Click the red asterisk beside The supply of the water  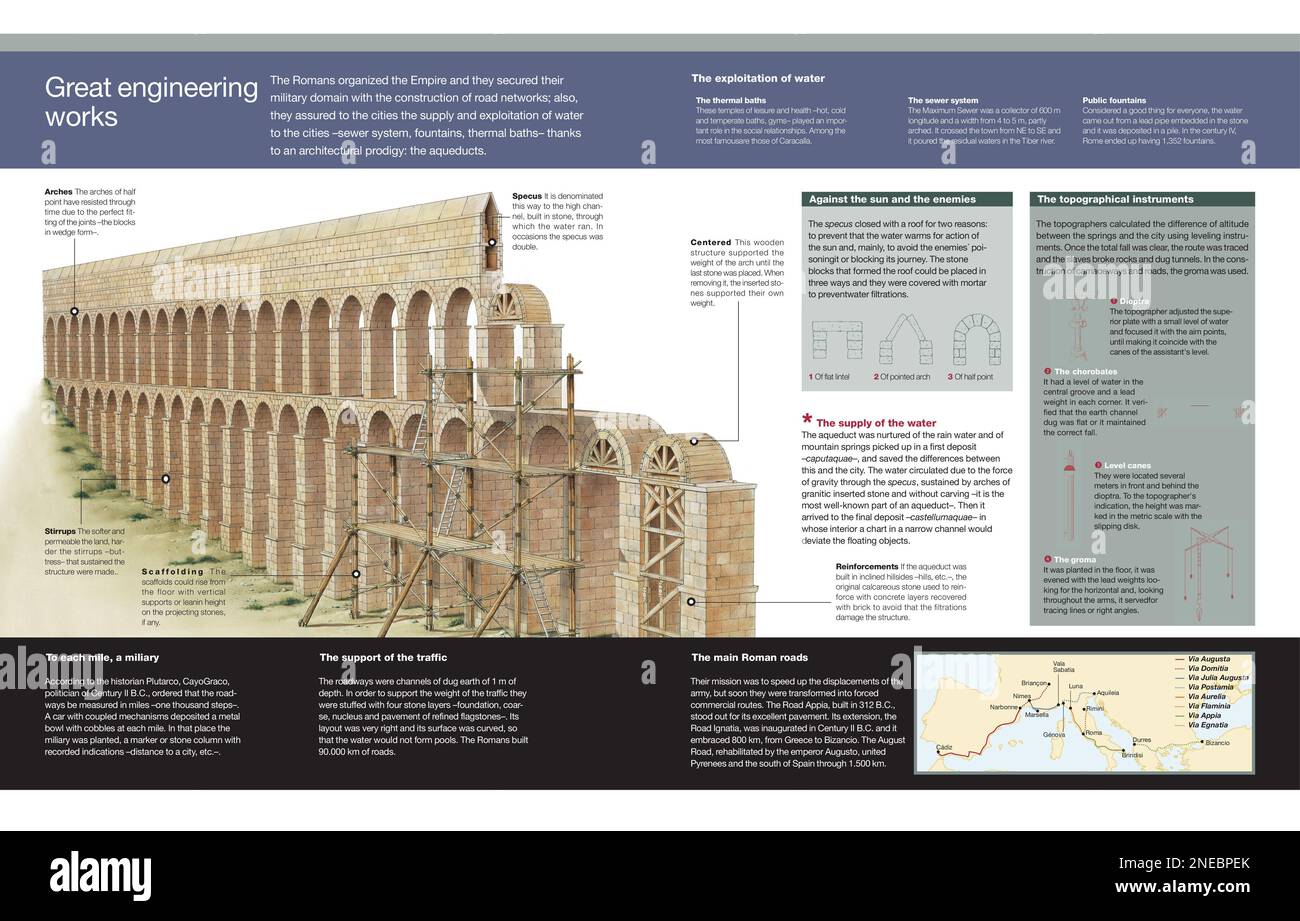click(x=807, y=421)
